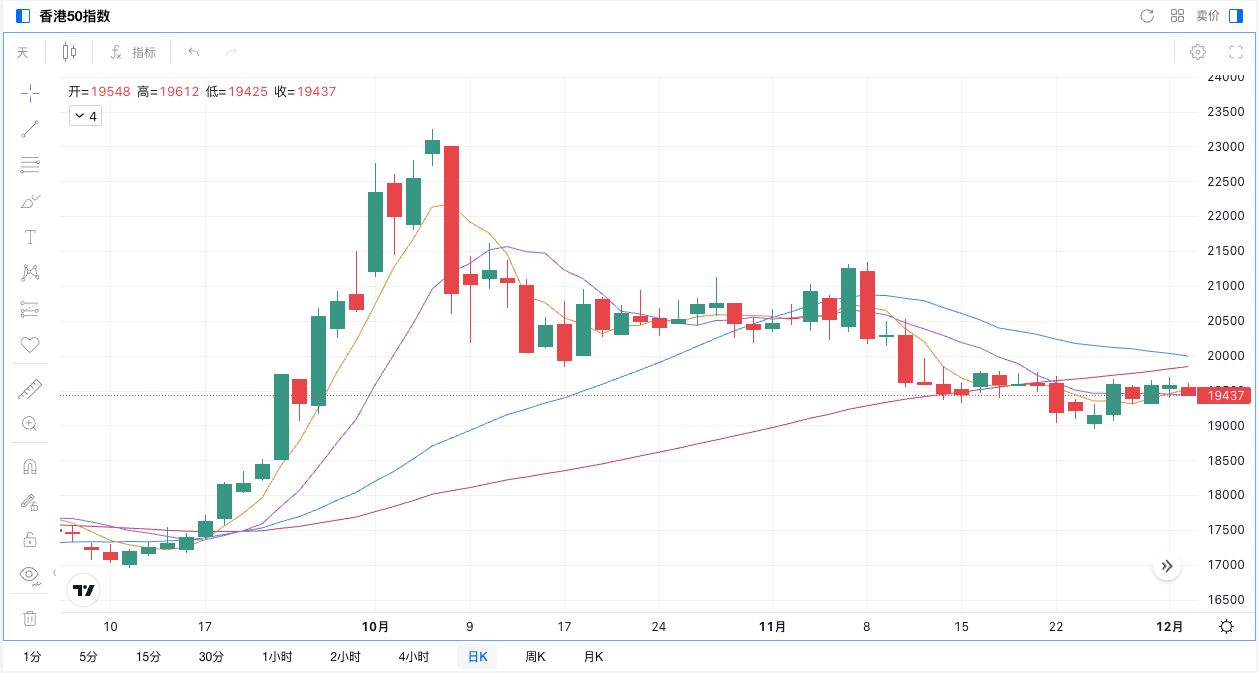Select the trend line drawing tool
The height and width of the screenshot is (673, 1259).
tap(30, 129)
